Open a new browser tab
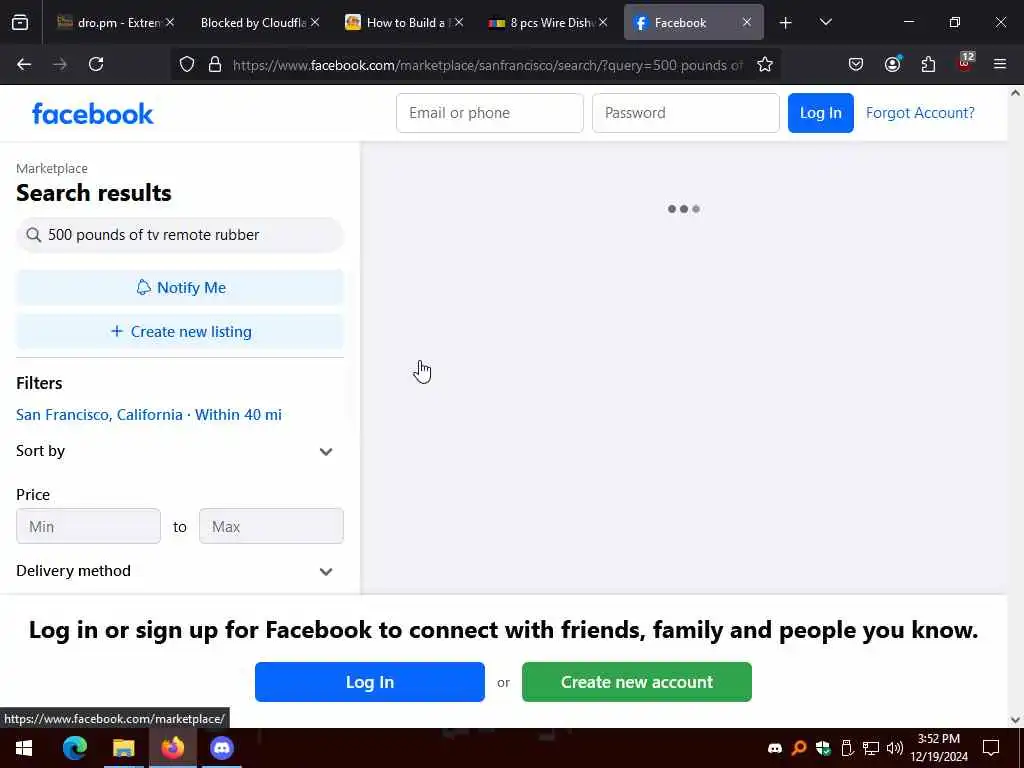1024x768 pixels. [786, 23]
